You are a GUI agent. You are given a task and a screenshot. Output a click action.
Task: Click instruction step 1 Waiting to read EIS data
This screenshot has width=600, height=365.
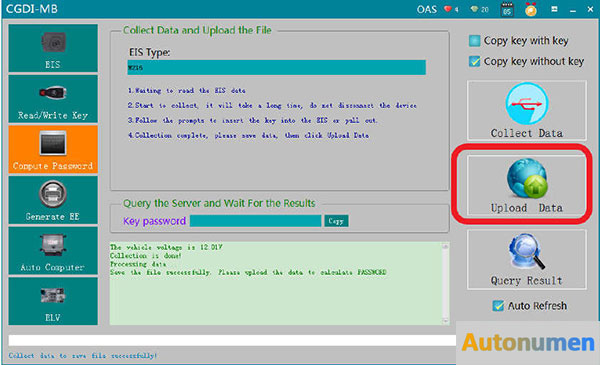tap(186, 91)
